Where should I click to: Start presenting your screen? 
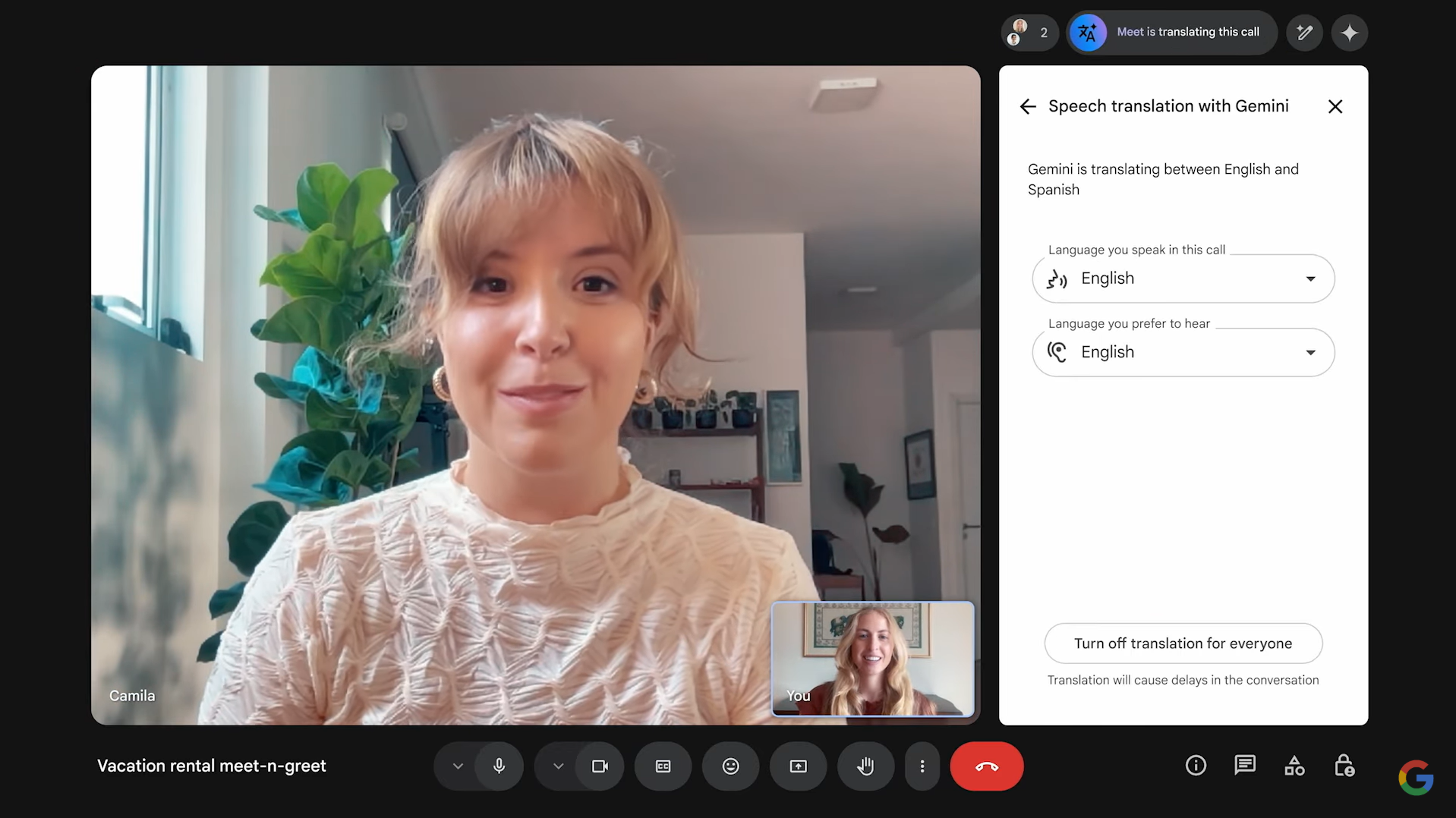pos(798,766)
